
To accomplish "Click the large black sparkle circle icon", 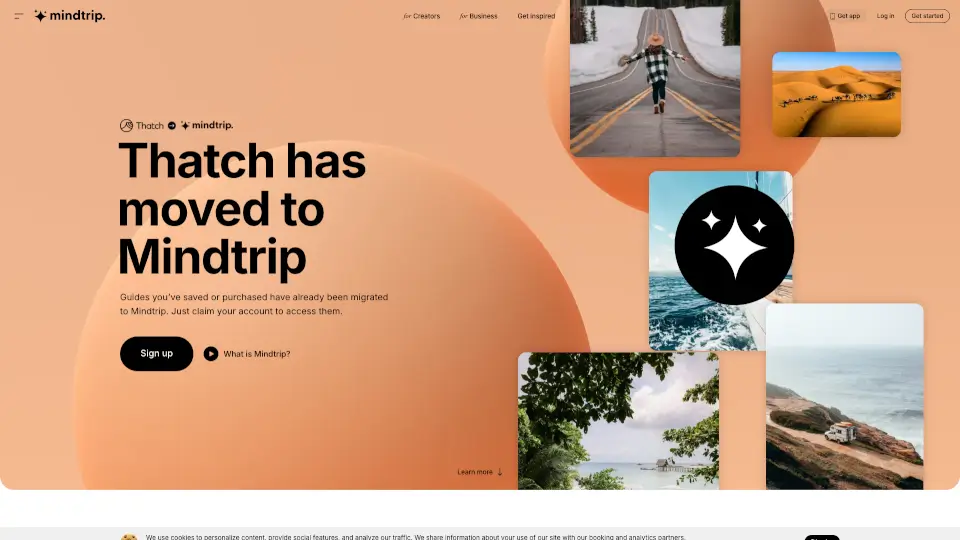I will coord(734,245).
